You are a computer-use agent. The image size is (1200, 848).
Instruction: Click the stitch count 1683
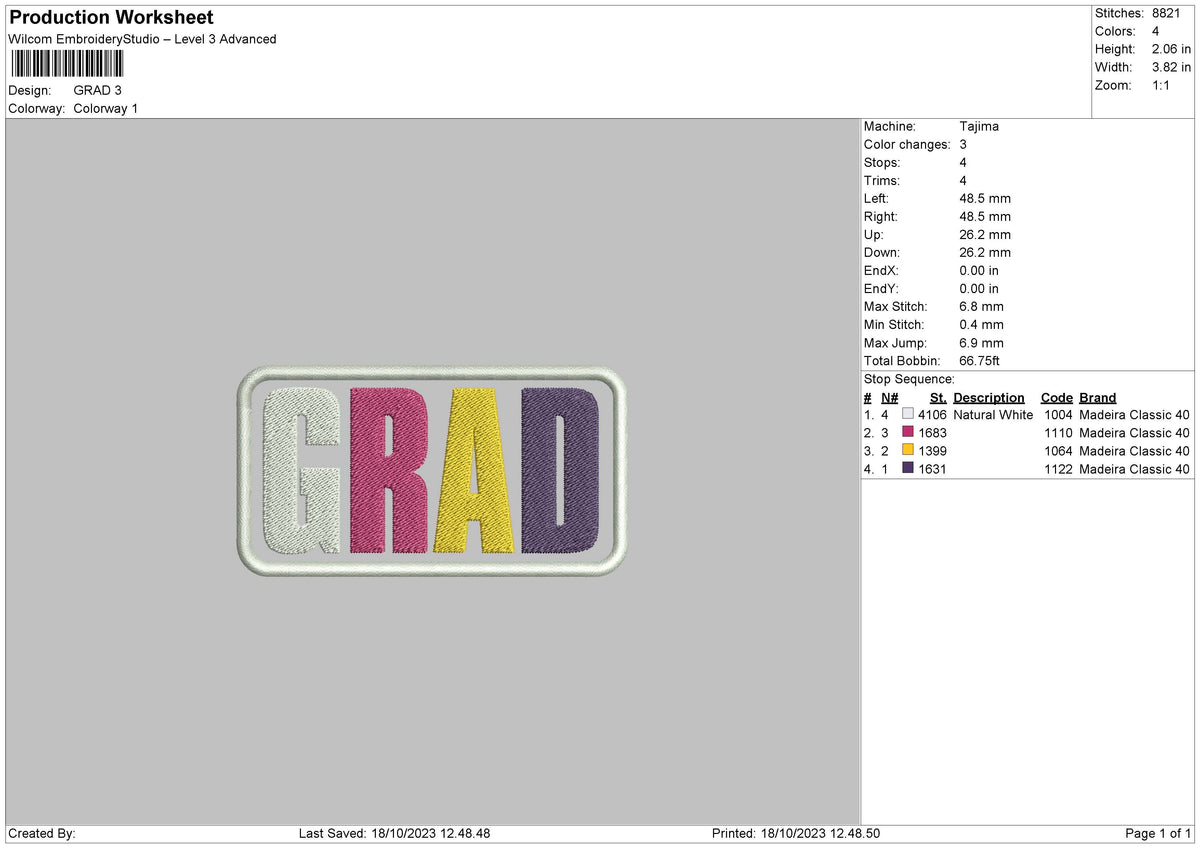932,432
